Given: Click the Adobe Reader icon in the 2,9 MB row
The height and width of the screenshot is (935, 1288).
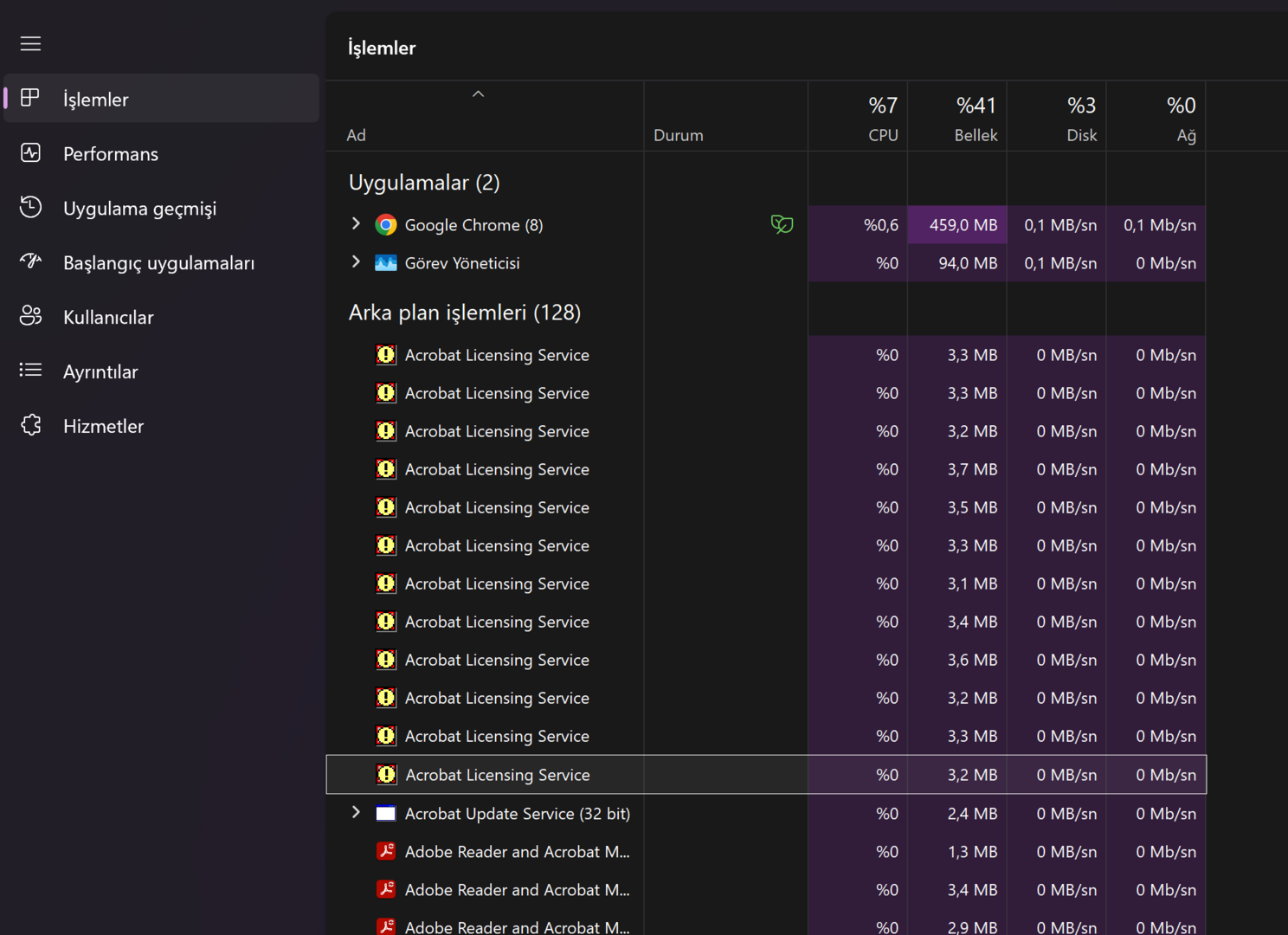Looking at the screenshot, I should click(386, 926).
